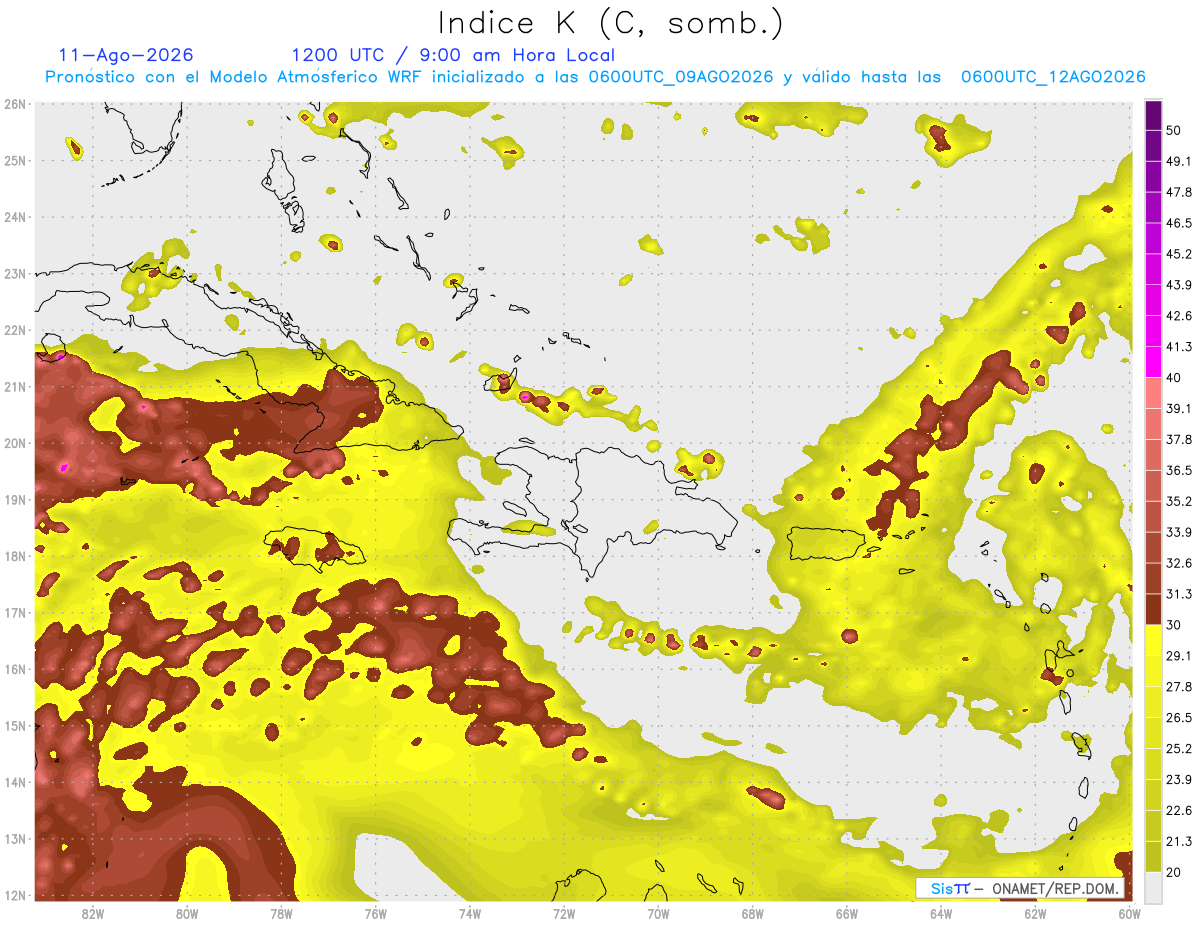The image size is (1200, 927).
Task: Click the bright yellow scale segment between 29.1 and 30
Action: click(x=1153, y=639)
